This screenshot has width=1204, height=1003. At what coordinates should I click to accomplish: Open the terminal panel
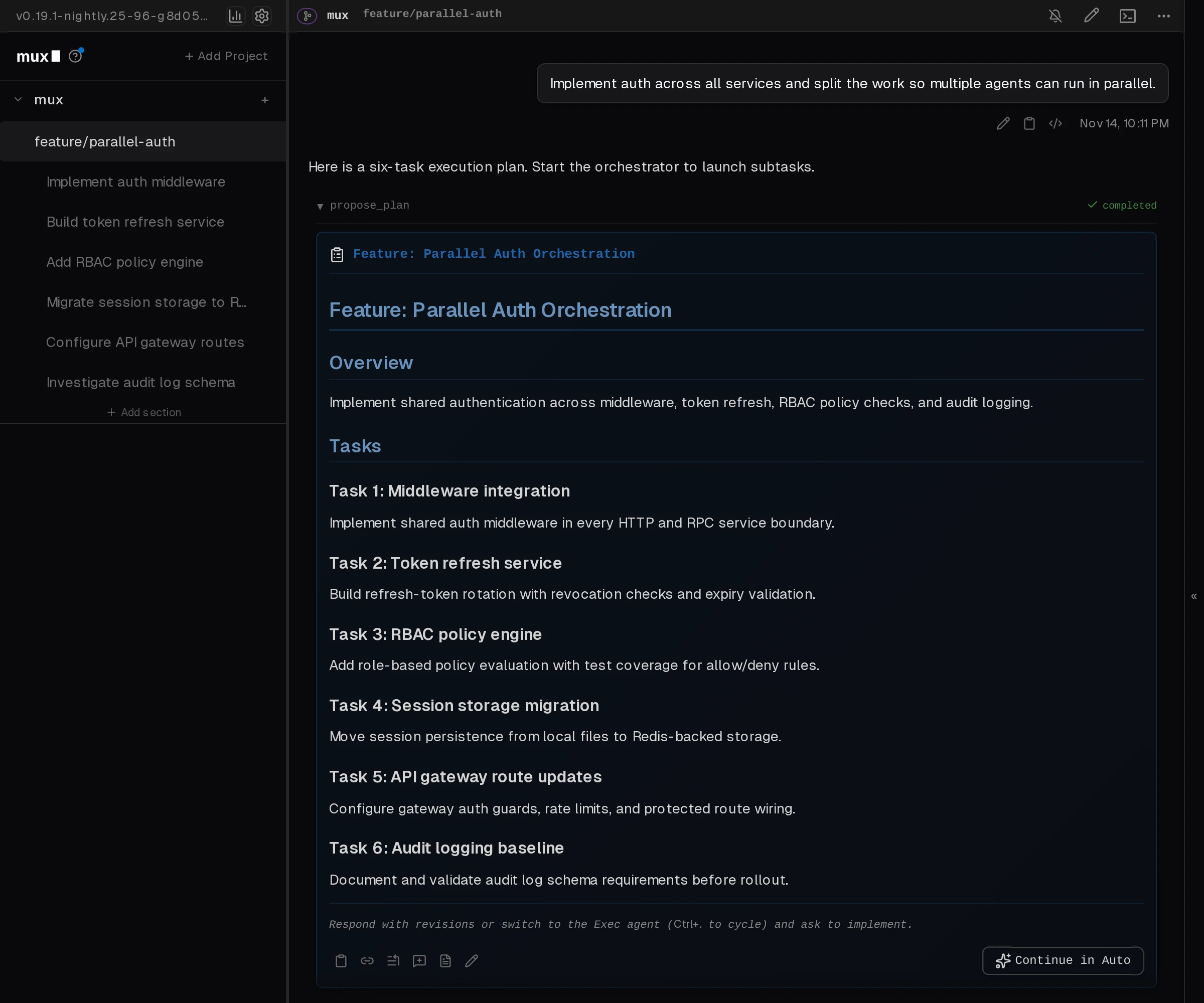pyautogui.click(x=1127, y=16)
